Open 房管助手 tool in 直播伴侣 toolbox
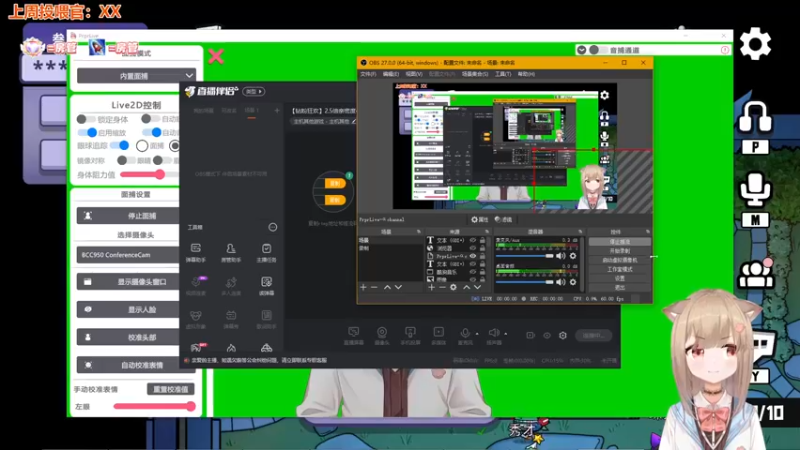This screenshot has width=800, height=450. pyautogui.click(x=231, y=252)
